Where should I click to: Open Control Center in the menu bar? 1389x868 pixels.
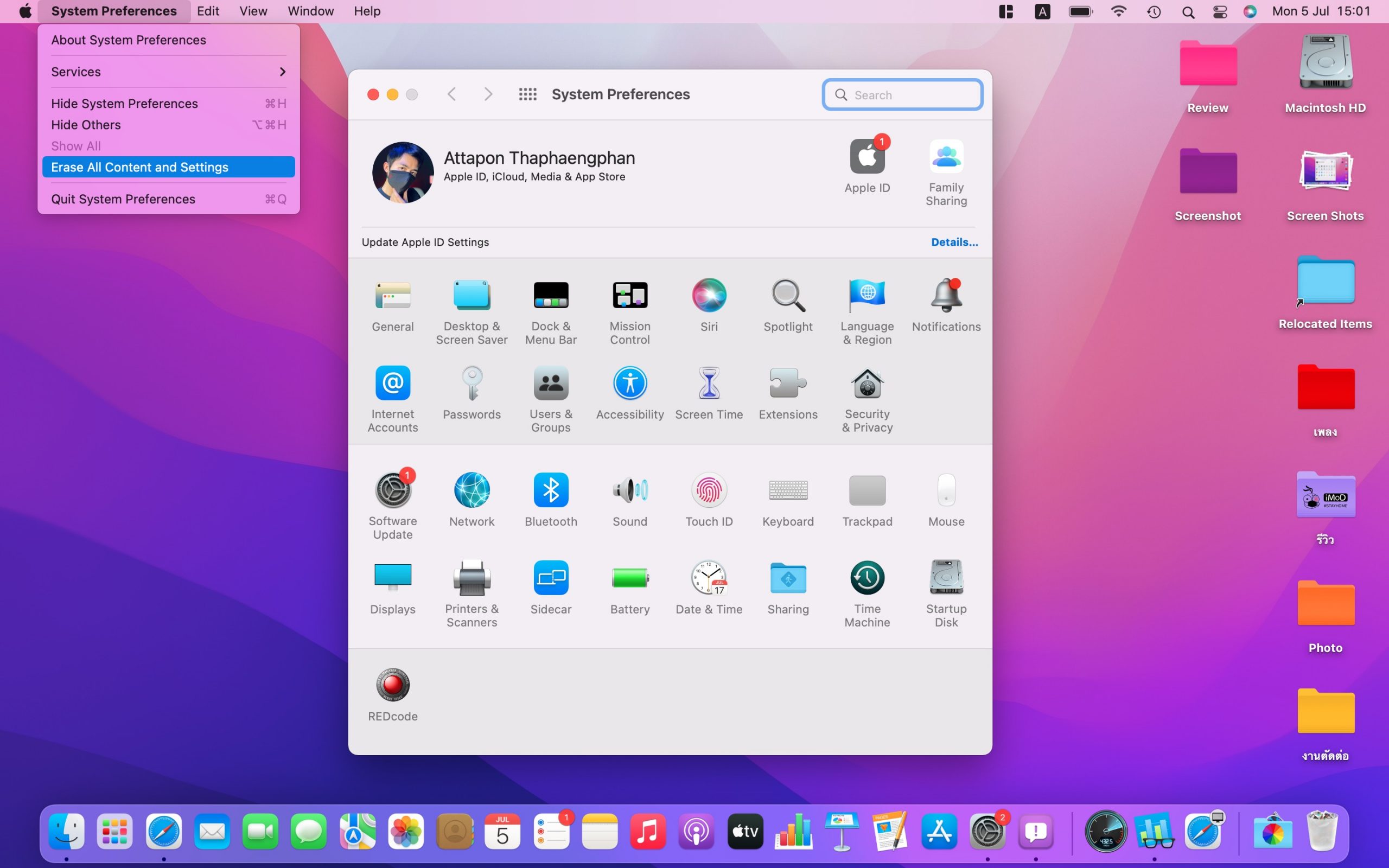tap(1220, 11)
